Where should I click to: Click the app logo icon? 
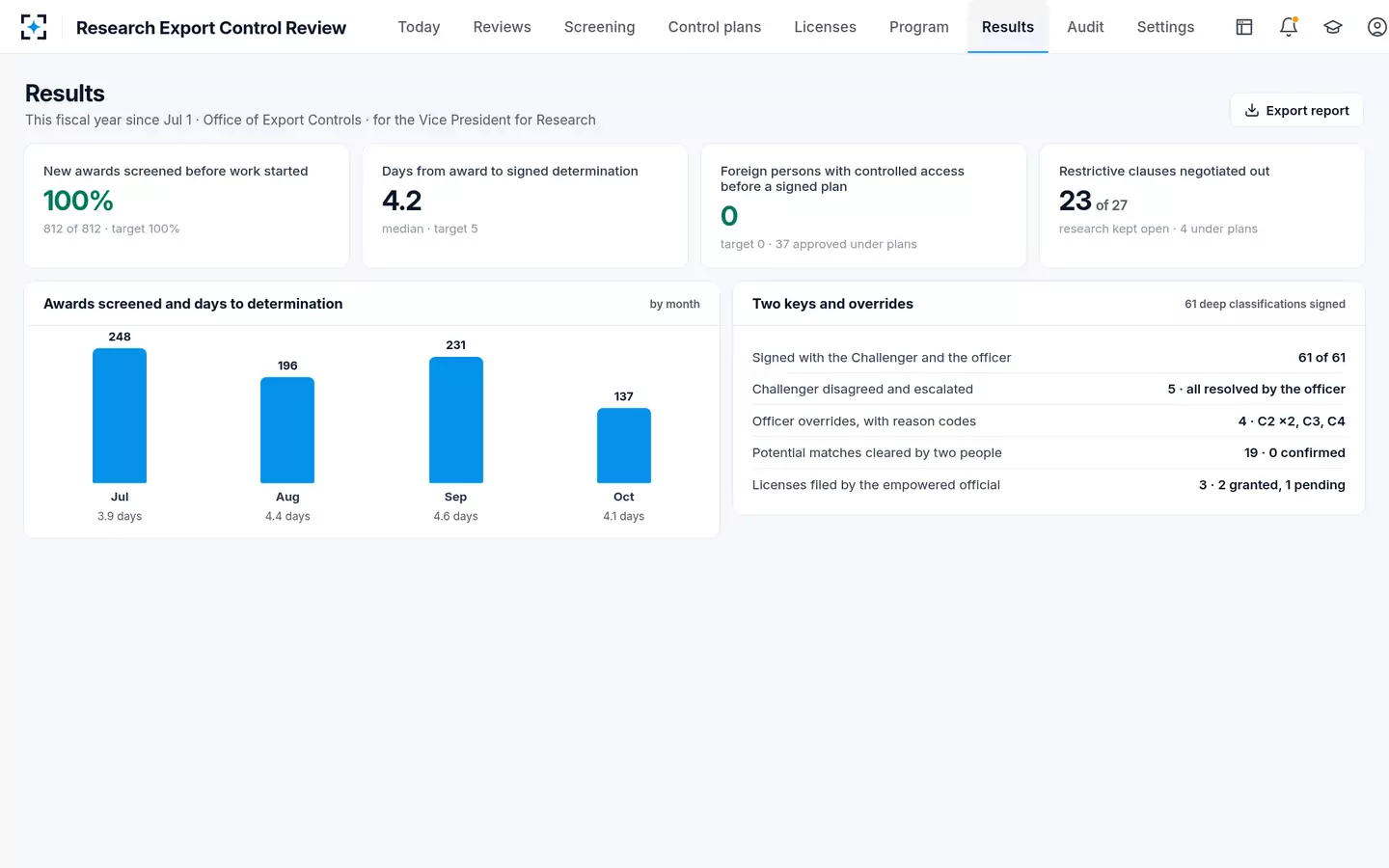click(34, 27)
